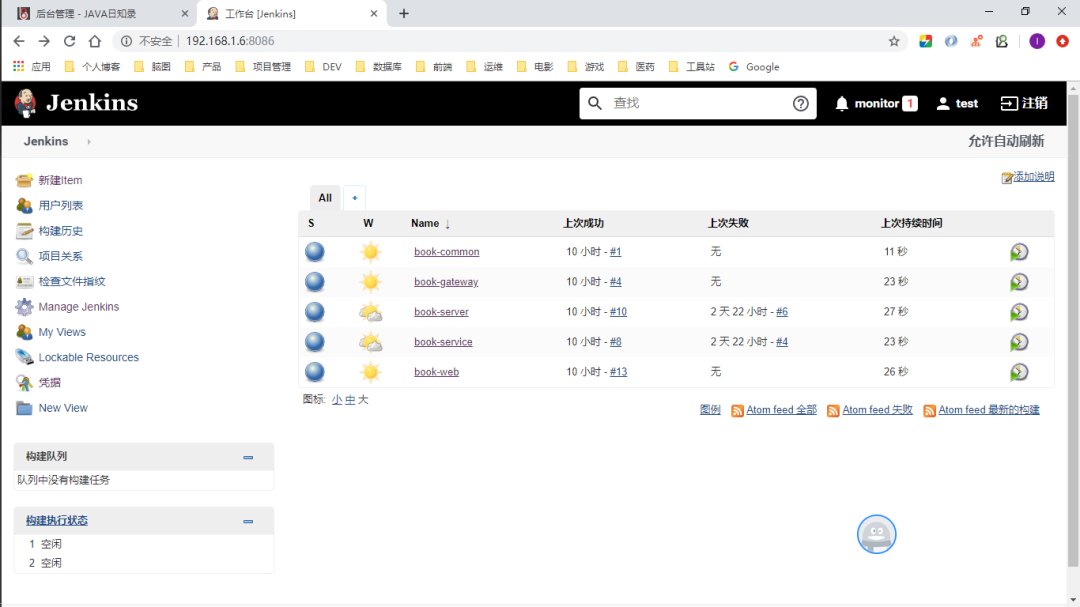Image resolution: width=1080 pixels, height=607 pixels.
Task: Open the 图例 legend link
Action: [710, 410]
